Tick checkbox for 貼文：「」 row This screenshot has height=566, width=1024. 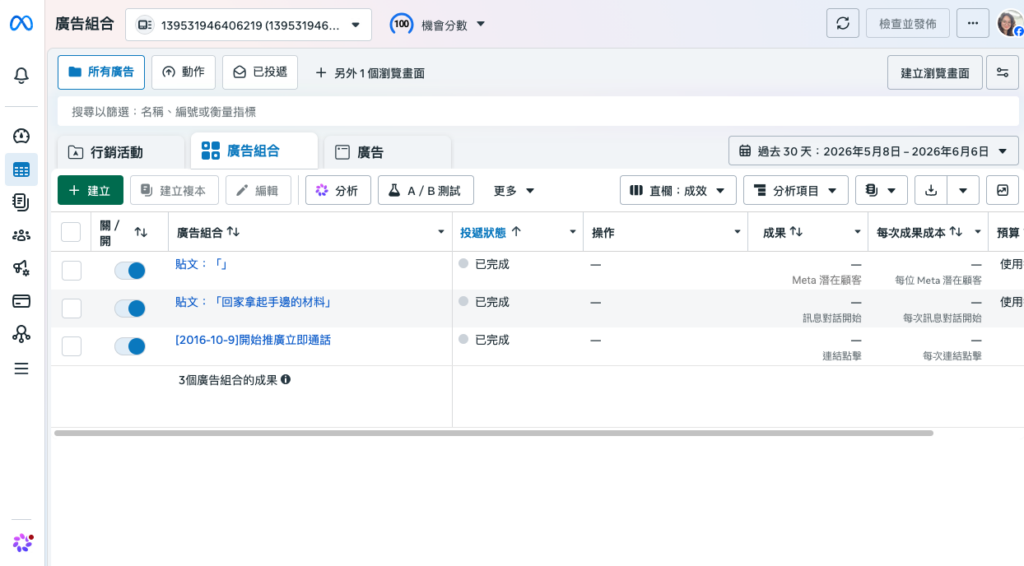point(71,270)
